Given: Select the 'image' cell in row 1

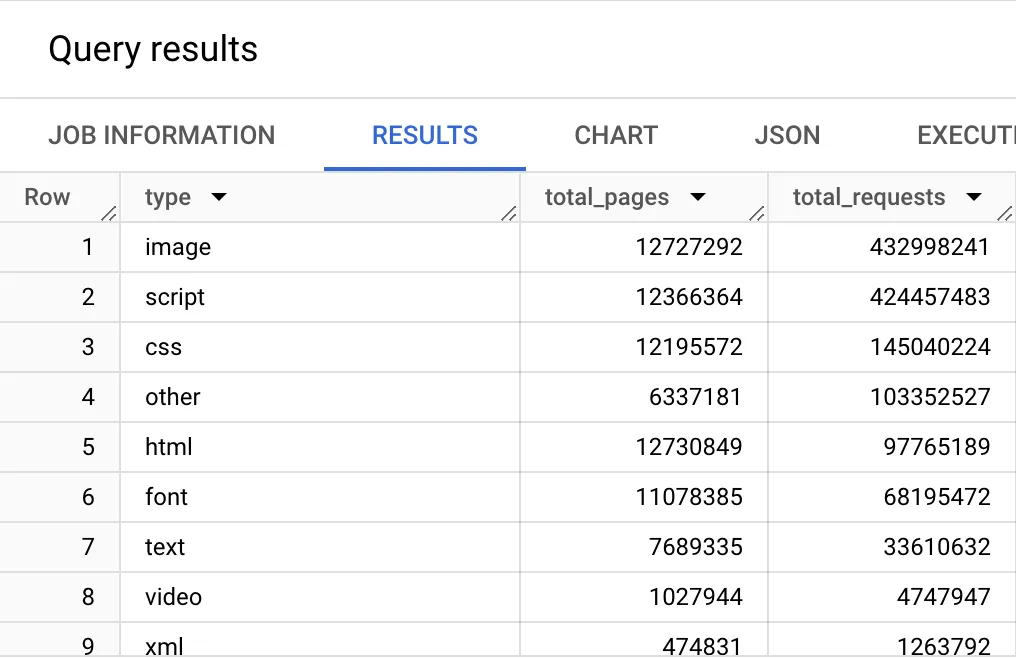Looking at the screenshot, I should point(177,247).
